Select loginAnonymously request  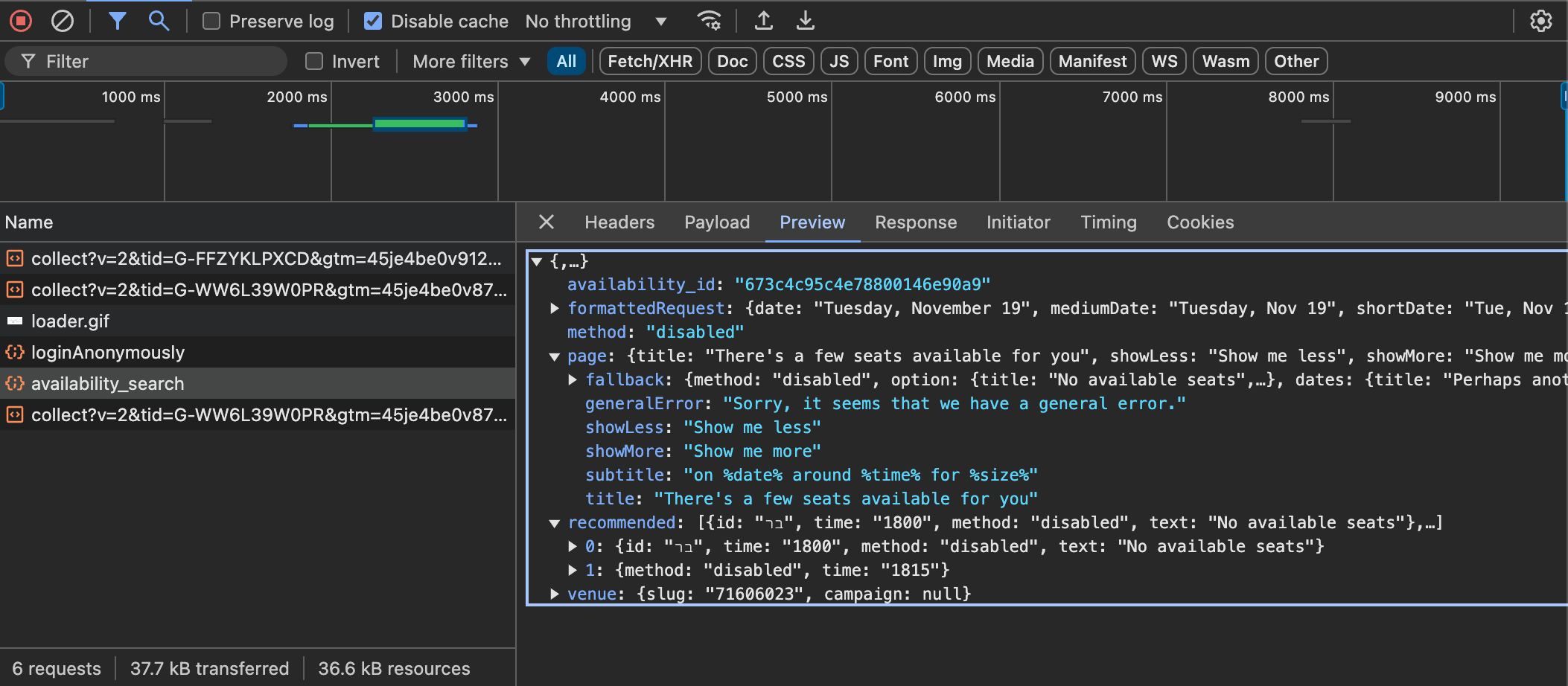(258, 352)
